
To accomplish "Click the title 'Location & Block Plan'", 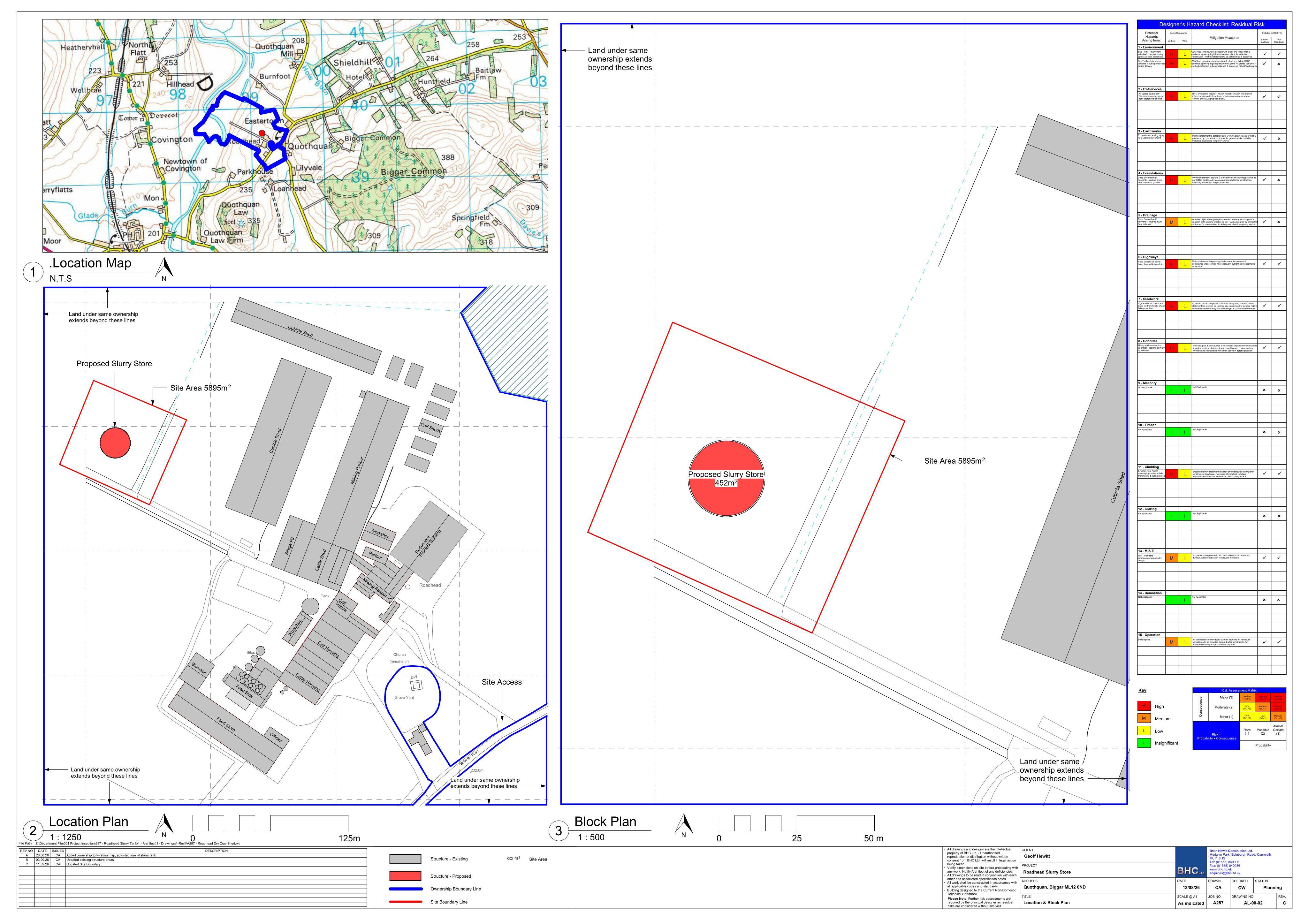I will (1046, 903).
